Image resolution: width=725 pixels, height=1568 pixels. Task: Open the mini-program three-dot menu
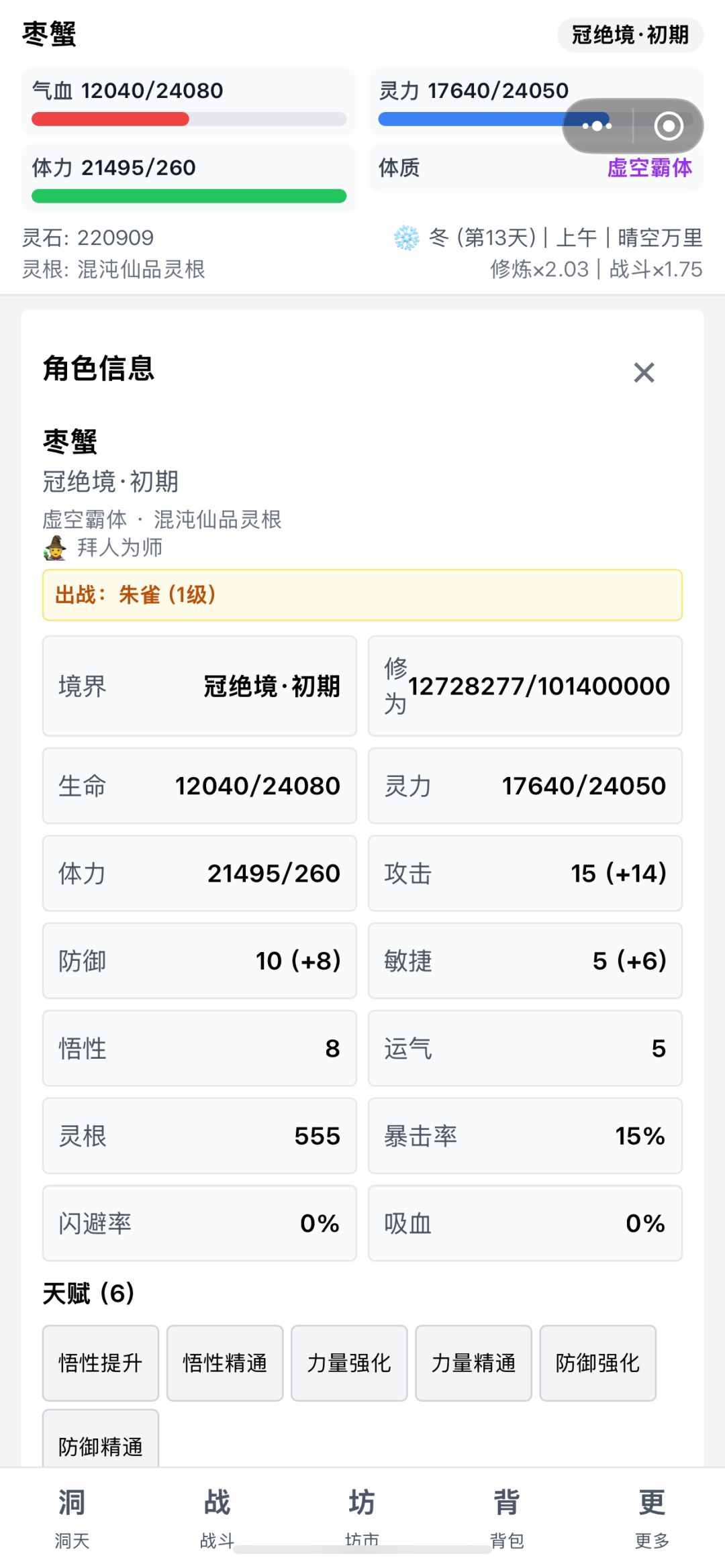click(597, 125)
